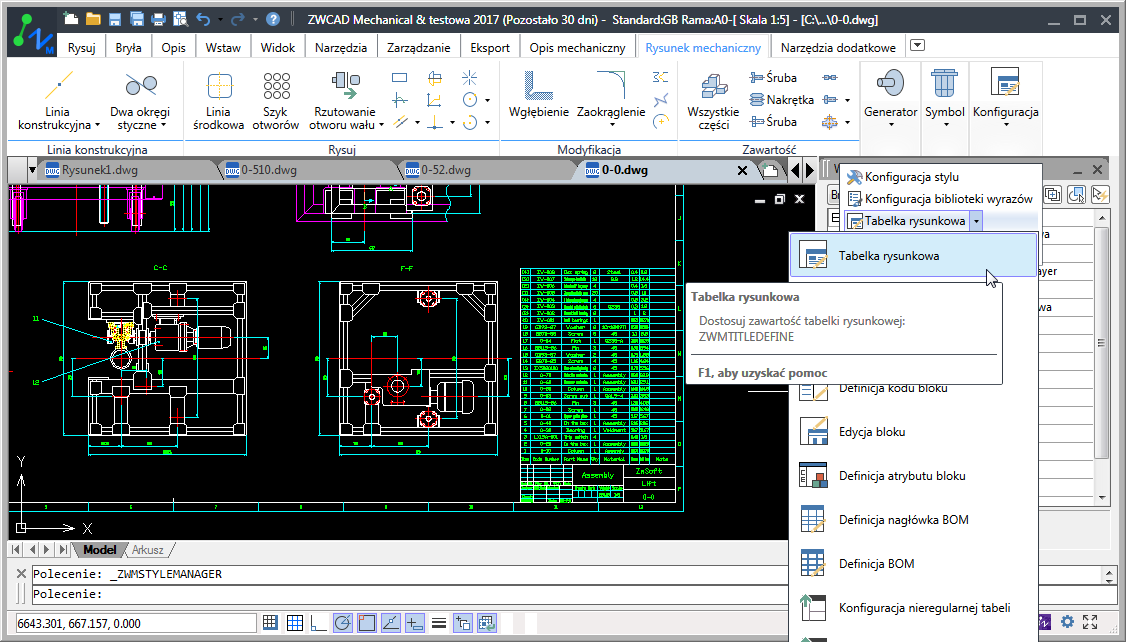The image size is (1126, 642).
Task: Open the Generator dropdown arrow
Action: click(891, 125)
